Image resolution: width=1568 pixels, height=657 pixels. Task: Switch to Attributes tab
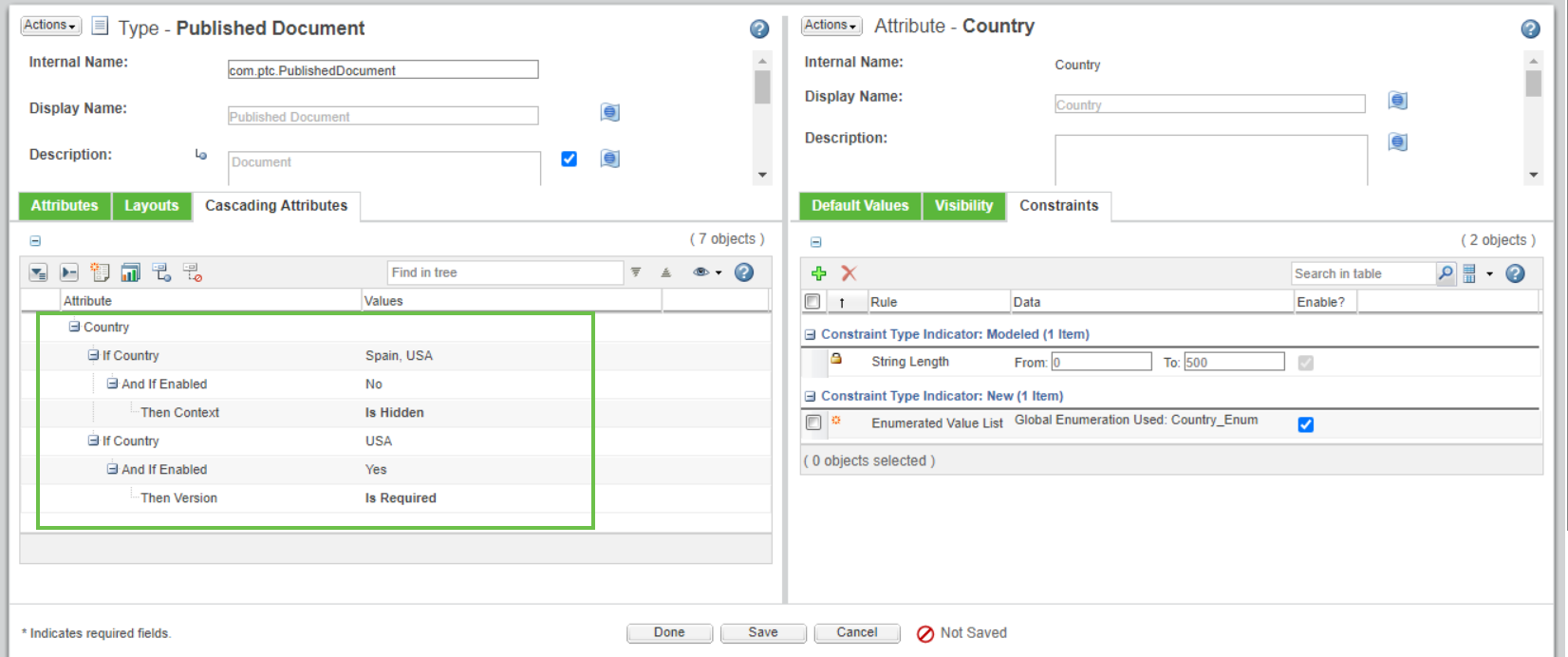[x=65, y=206]
